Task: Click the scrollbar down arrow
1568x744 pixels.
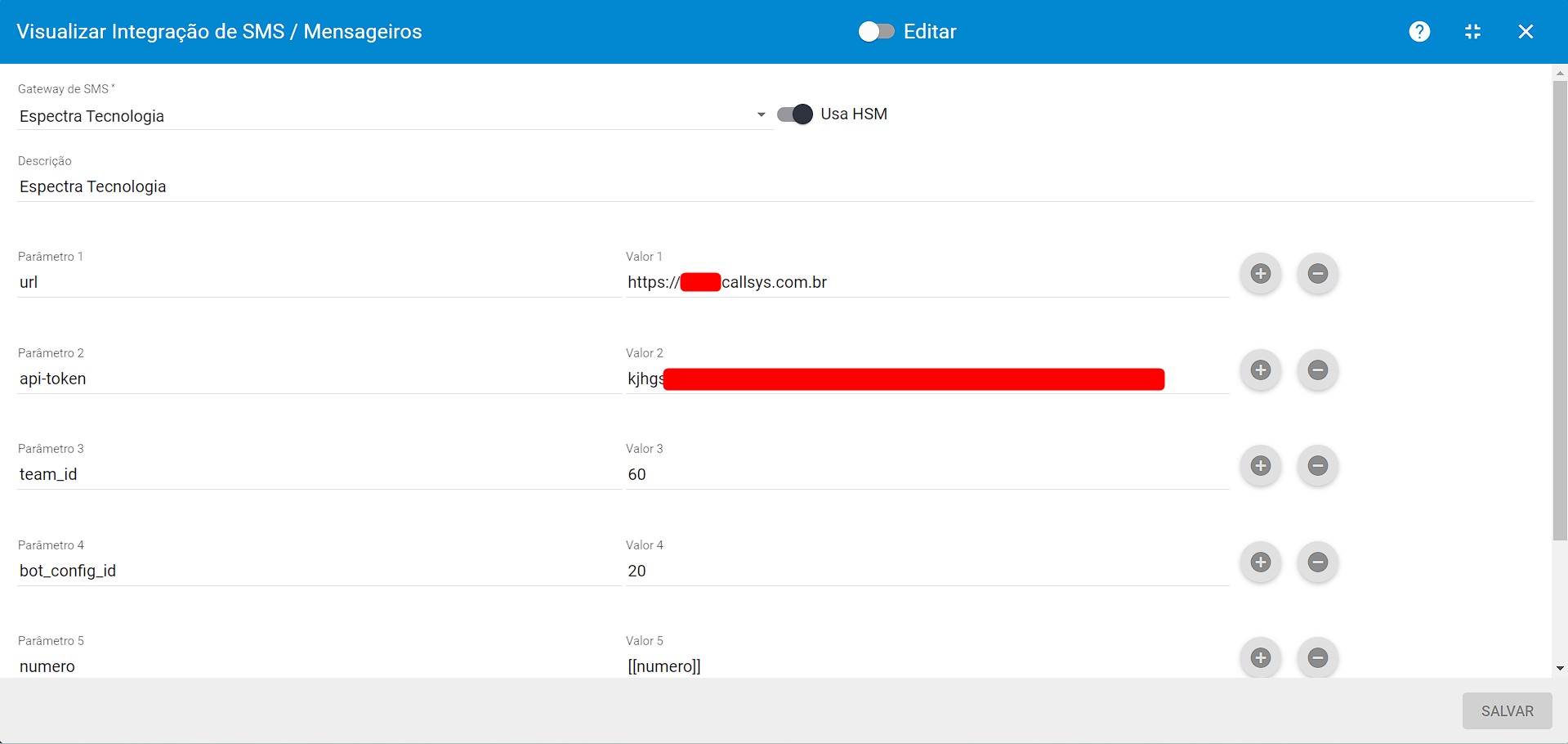Action: 1560,669
